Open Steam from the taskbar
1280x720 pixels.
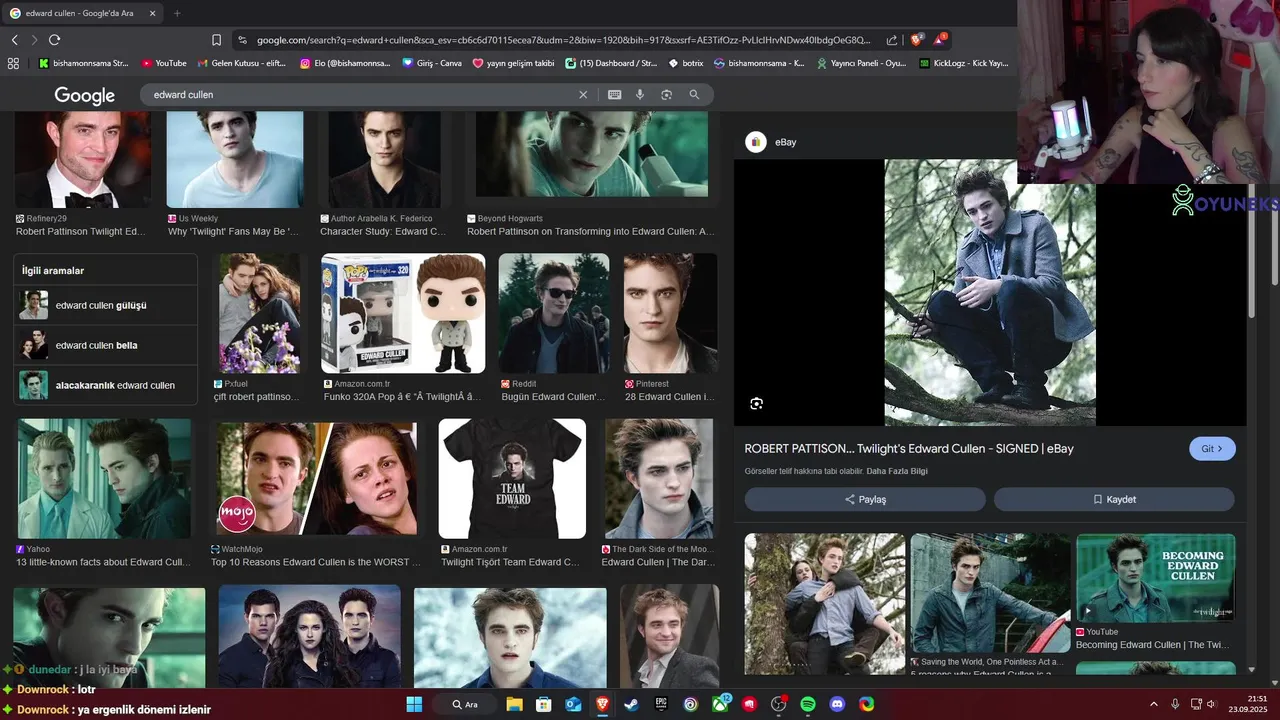(x=631, y=704)
